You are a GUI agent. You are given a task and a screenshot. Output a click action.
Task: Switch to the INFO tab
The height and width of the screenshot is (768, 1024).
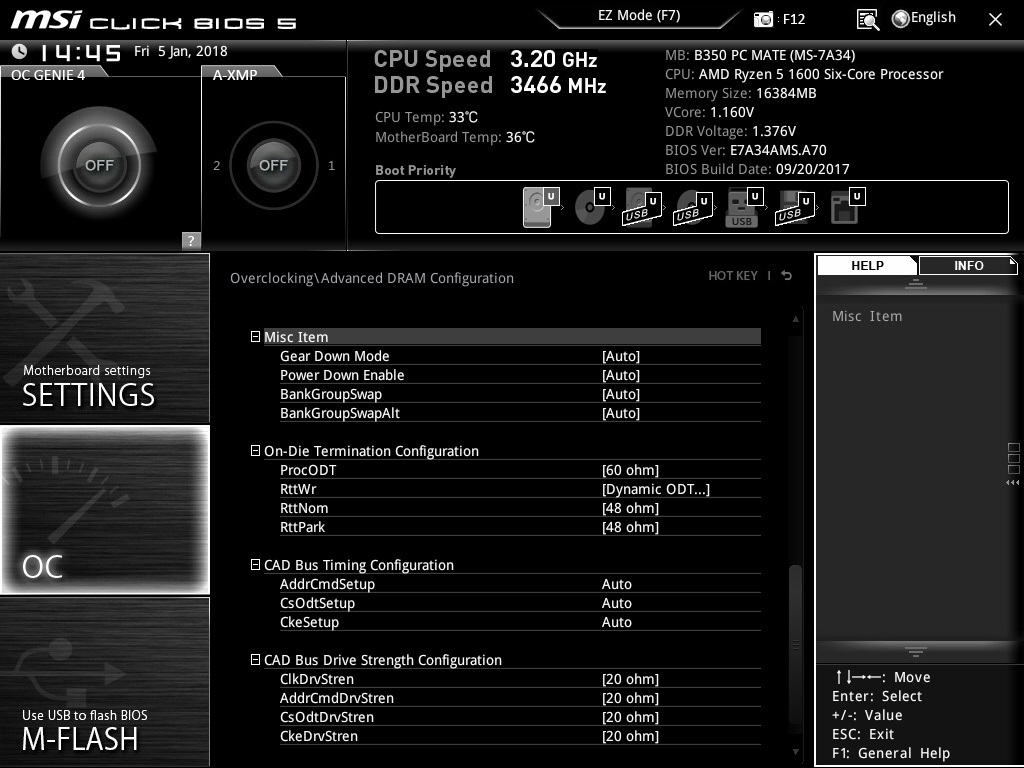pos(968,265)
